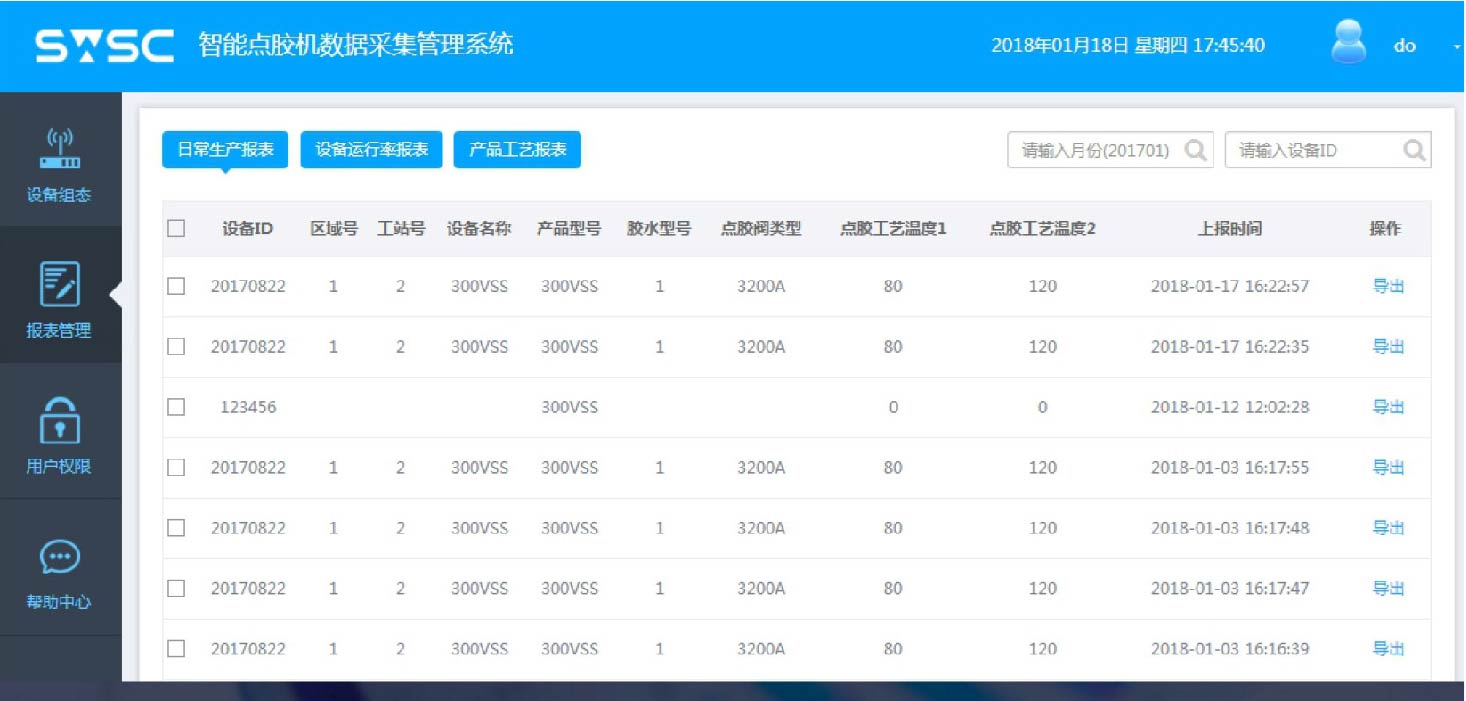Click the 请输入月份 input field
This screenshot has height=701, width=1466.
(1094, 151)
